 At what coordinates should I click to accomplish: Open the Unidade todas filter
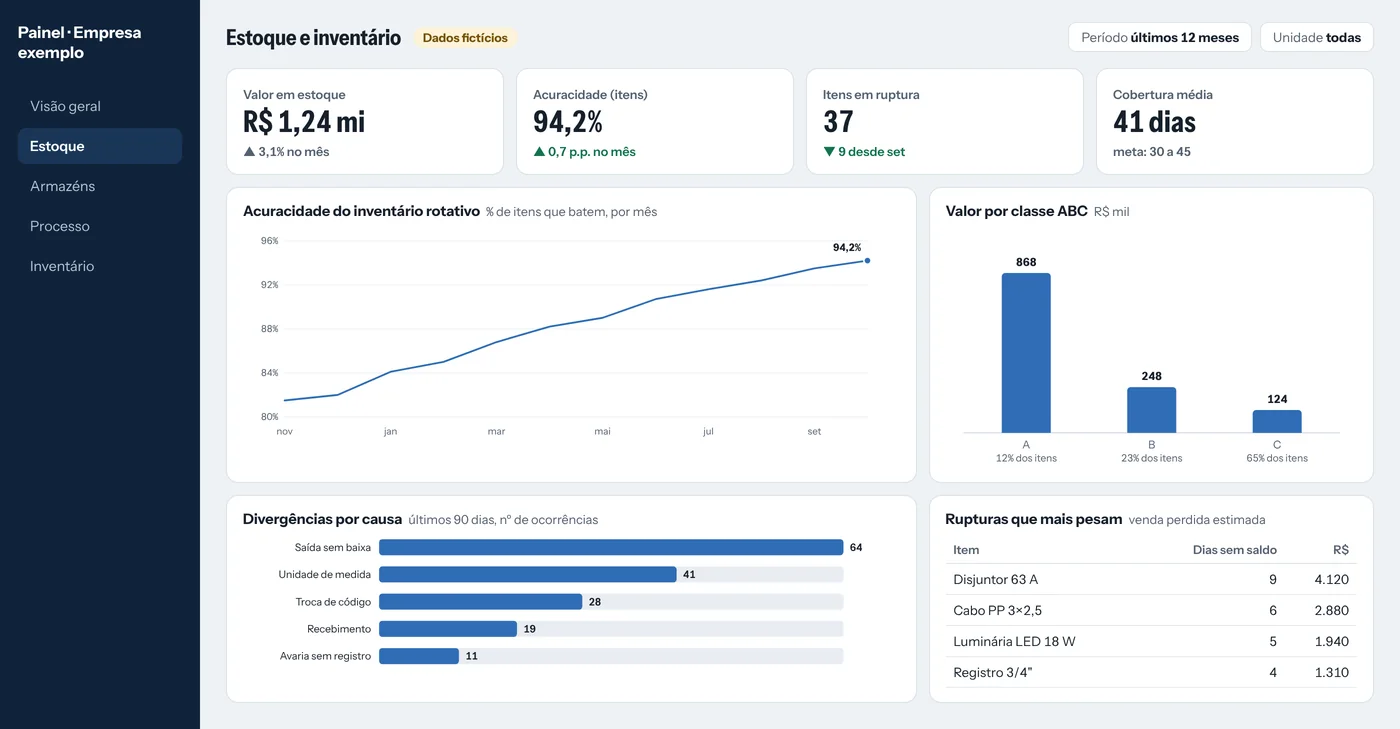(1317, 38)
